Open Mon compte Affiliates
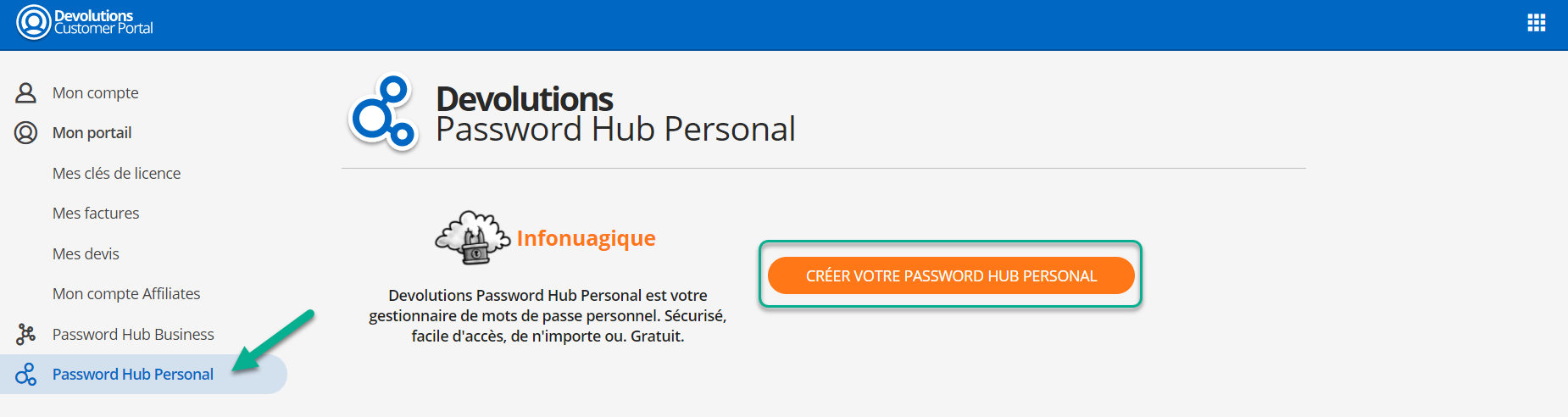This screenshot has height=417, width=1568. (x=126, y=294)
